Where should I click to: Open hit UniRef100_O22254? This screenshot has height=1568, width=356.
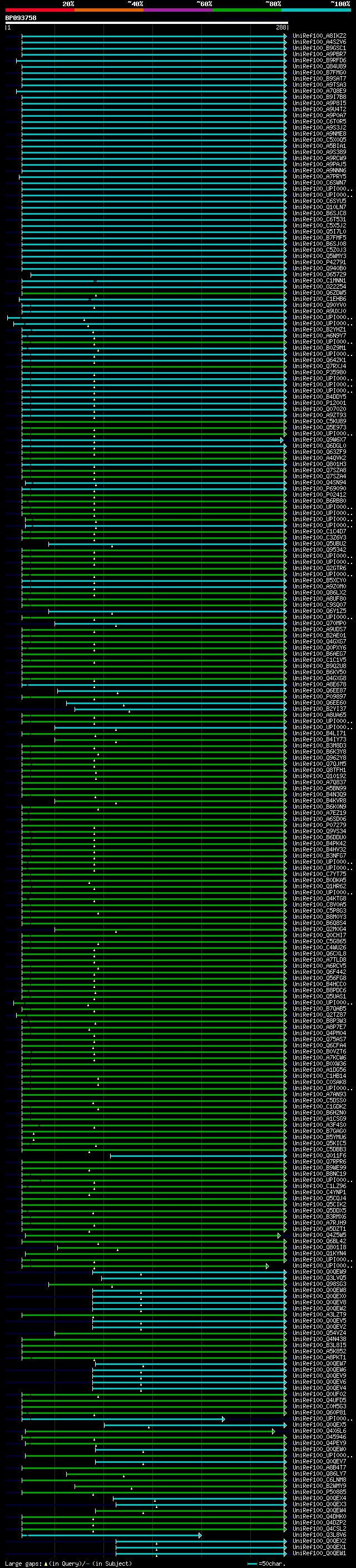(319, 286)
